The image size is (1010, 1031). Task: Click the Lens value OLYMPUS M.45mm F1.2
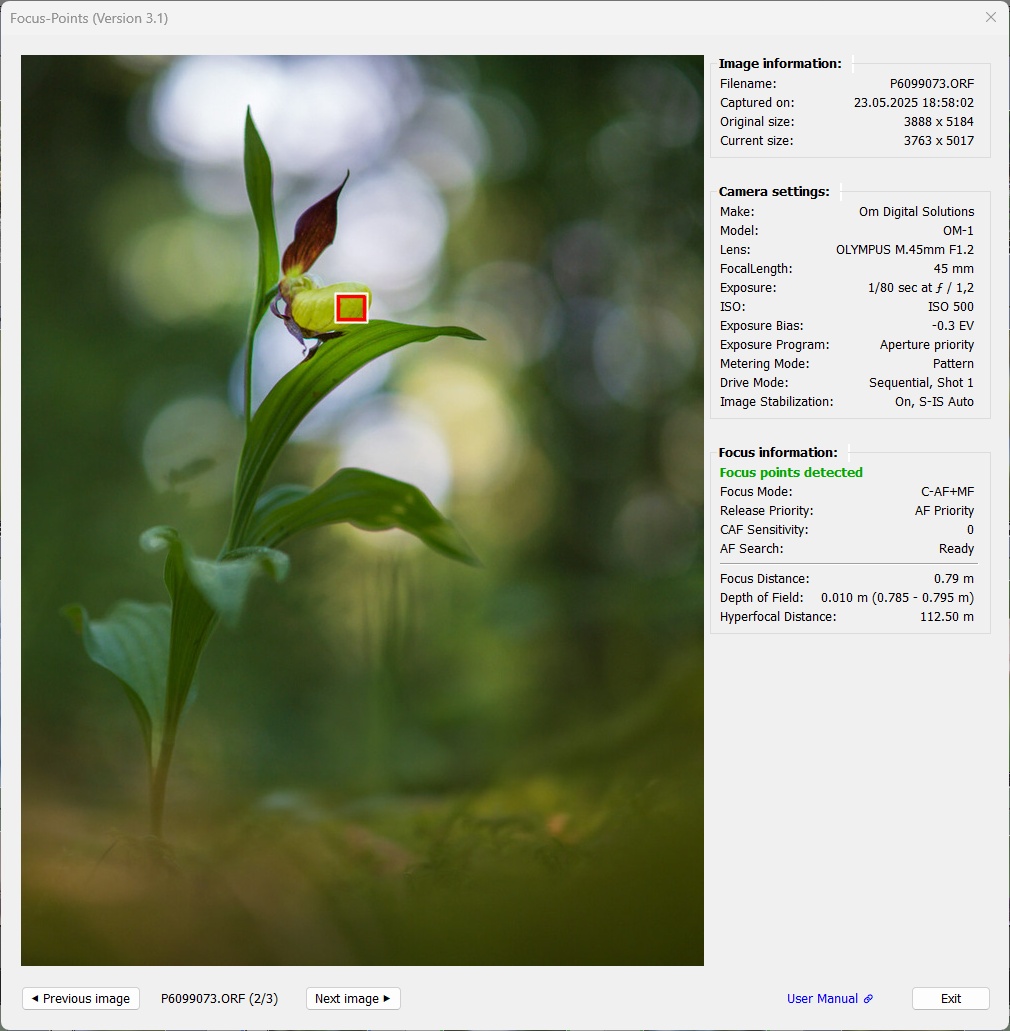point(904,250)
